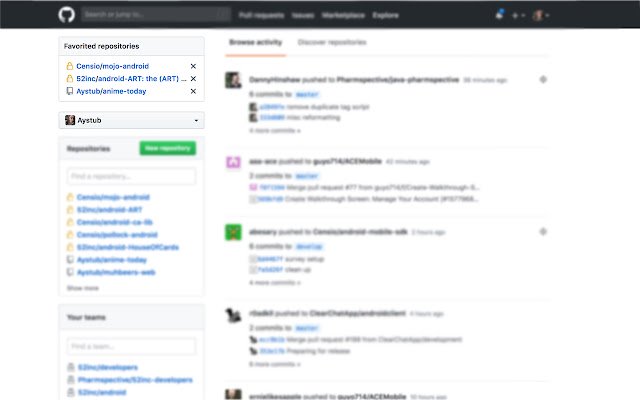The height and width of the screenshot is (400, 640).
Task: Focus the Find a team input
Action: (131, 346)
